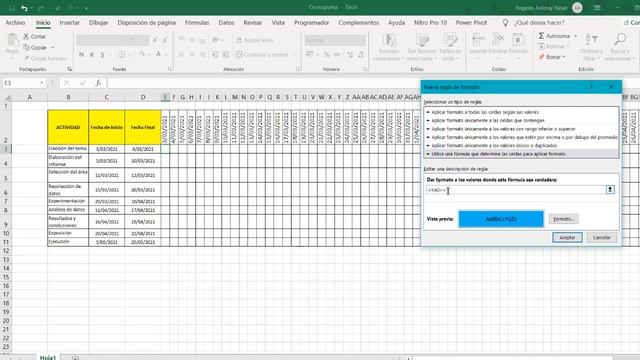Open the Portapapeles dialog launcher
Image resolution: width=640 pixels, height=360 pixels.
tap(70, 69)
